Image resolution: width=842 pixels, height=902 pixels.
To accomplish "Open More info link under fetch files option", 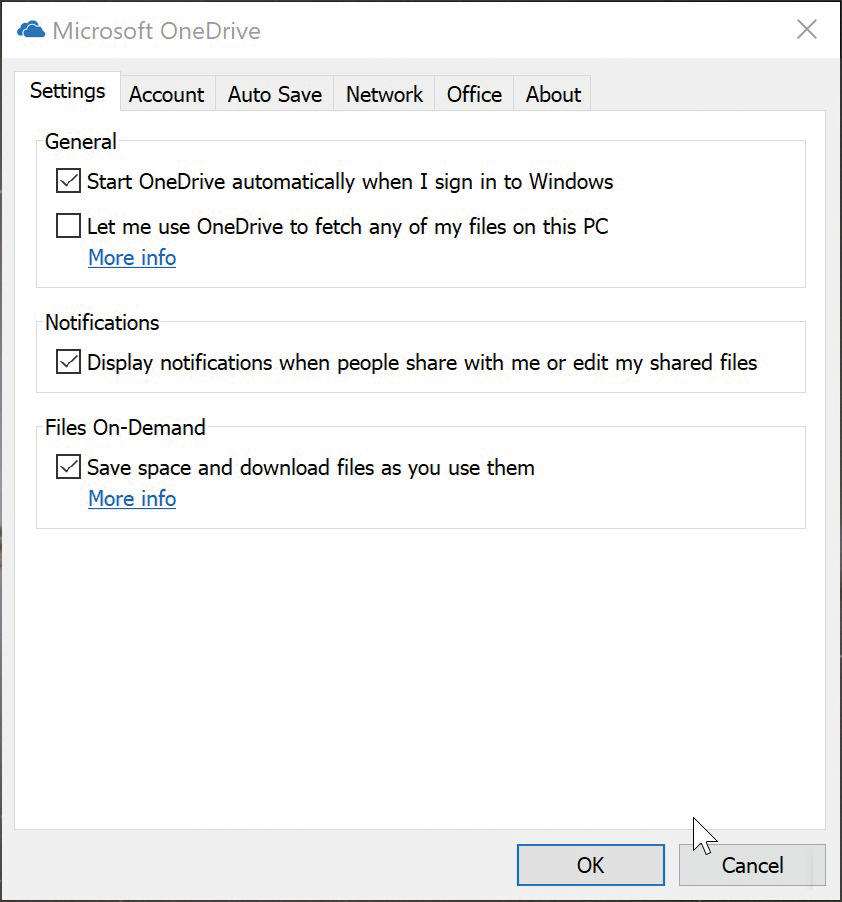I will (x=132, y=258).
